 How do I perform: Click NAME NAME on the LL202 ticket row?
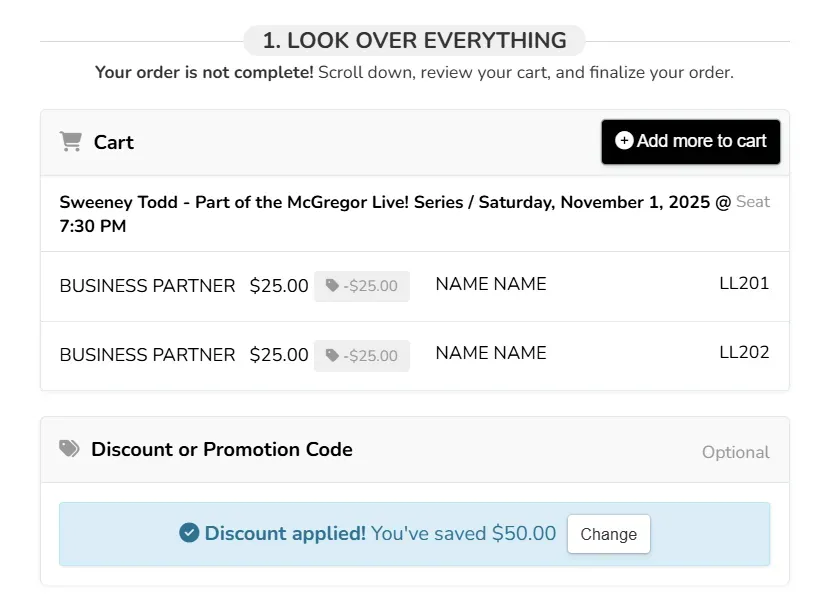pos(491,353)
